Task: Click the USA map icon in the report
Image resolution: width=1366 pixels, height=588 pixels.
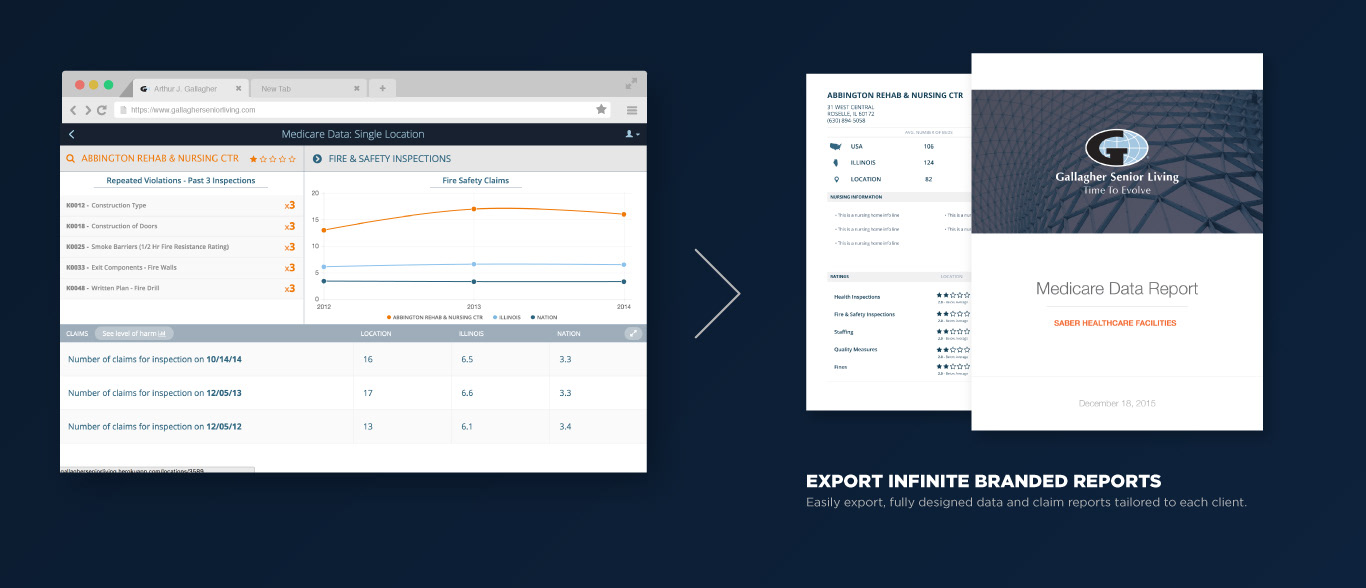Action: click(x=835, y=147)
